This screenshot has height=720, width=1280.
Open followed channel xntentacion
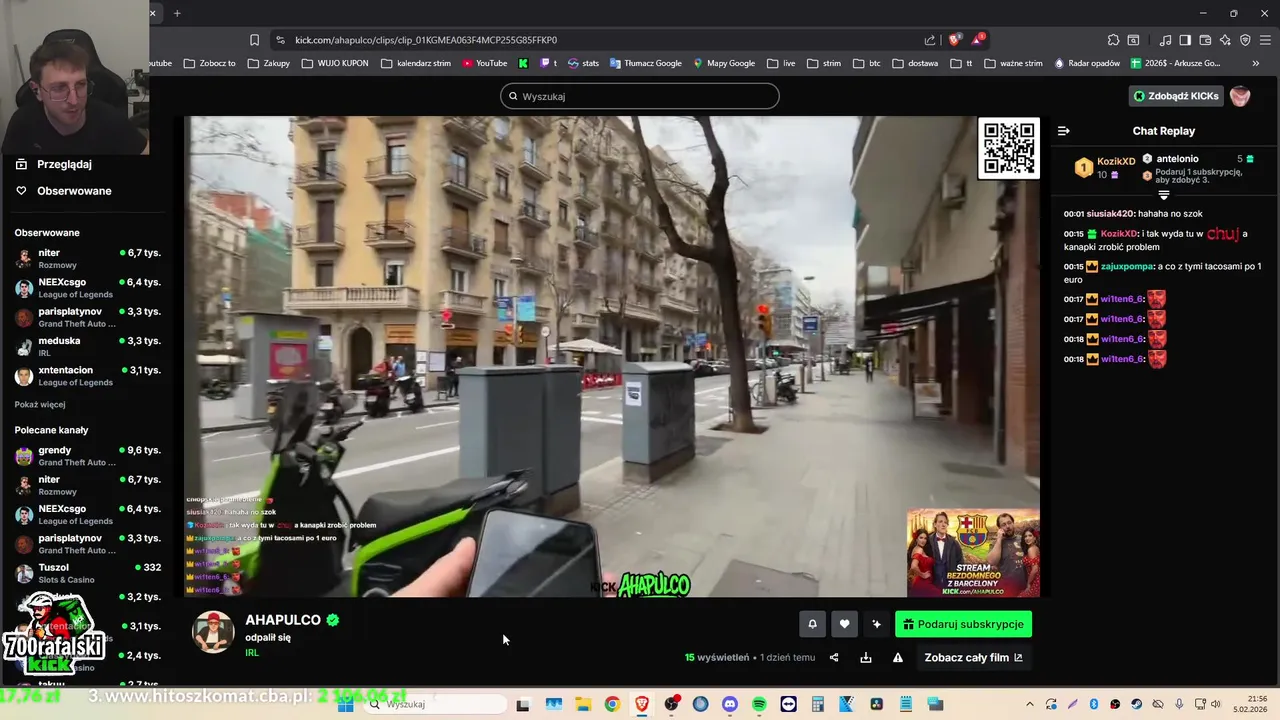(x=88, y=375)
